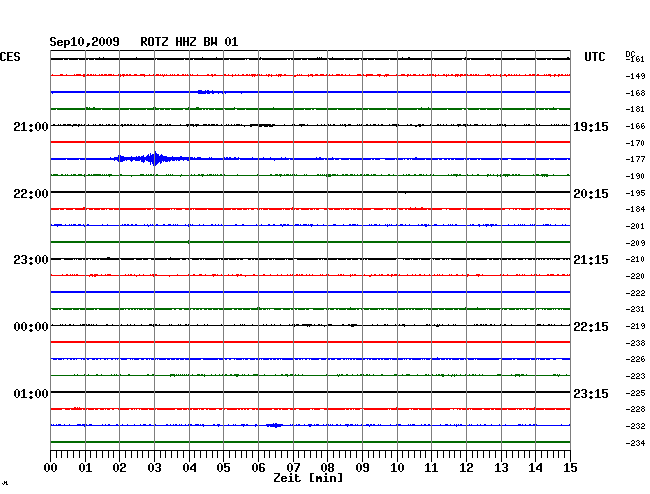Select the DC offset value -184
This screenshot has height=494, width=650.
click(x=635, y=209)
